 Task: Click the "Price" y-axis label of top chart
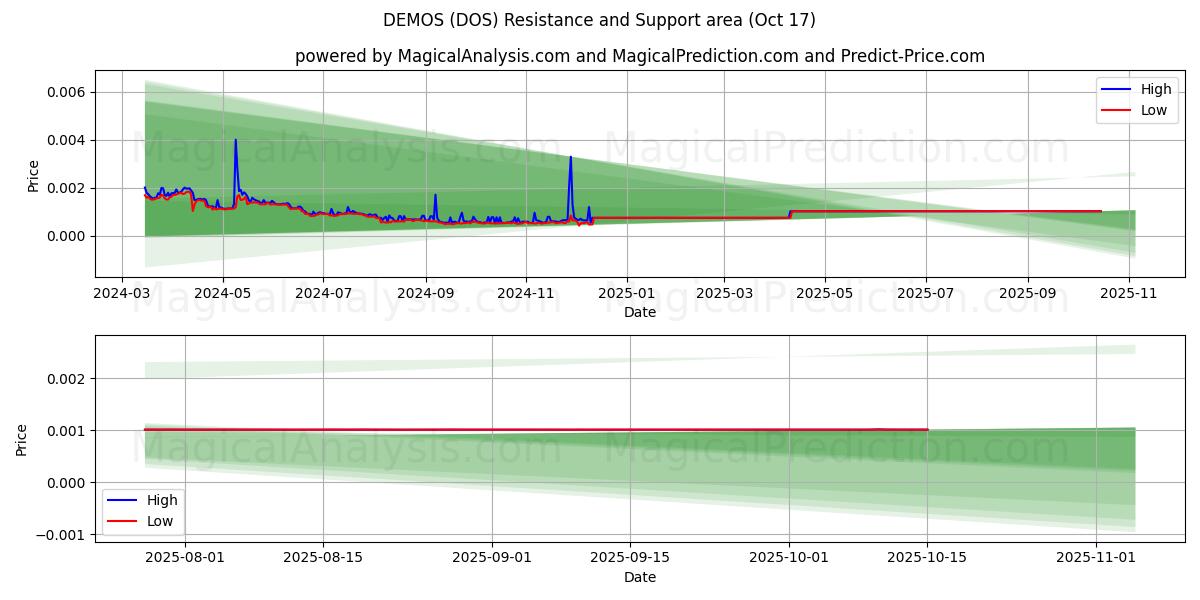coord(33,175)
